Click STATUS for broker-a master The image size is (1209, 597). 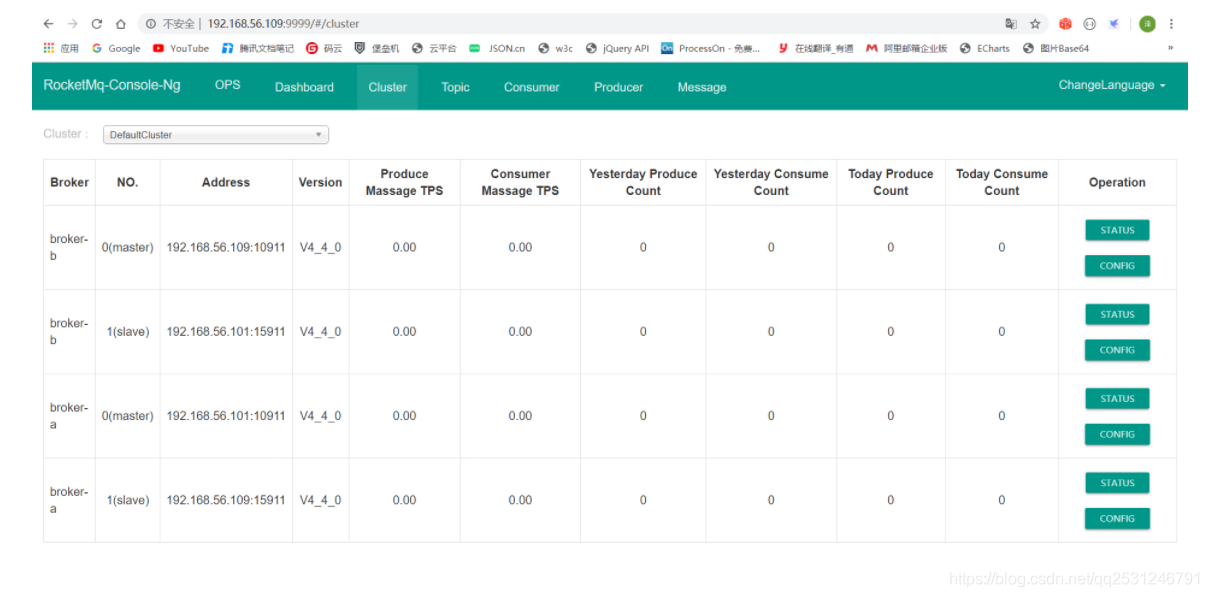point(1117,399)
